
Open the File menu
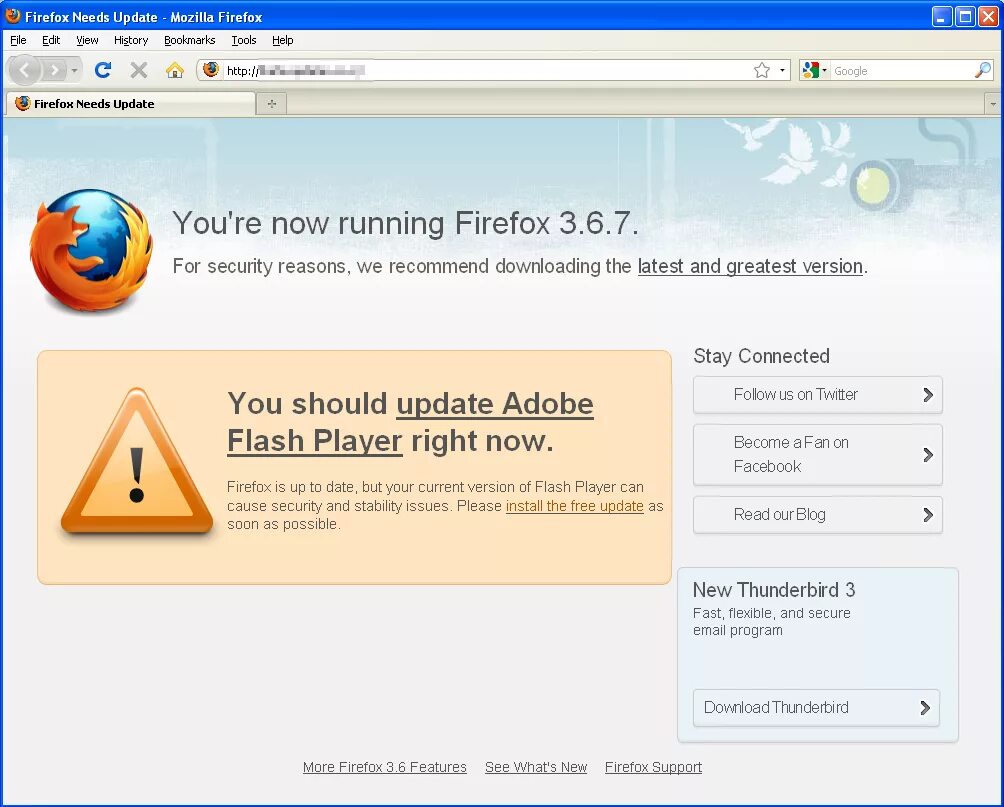(18, 40)
